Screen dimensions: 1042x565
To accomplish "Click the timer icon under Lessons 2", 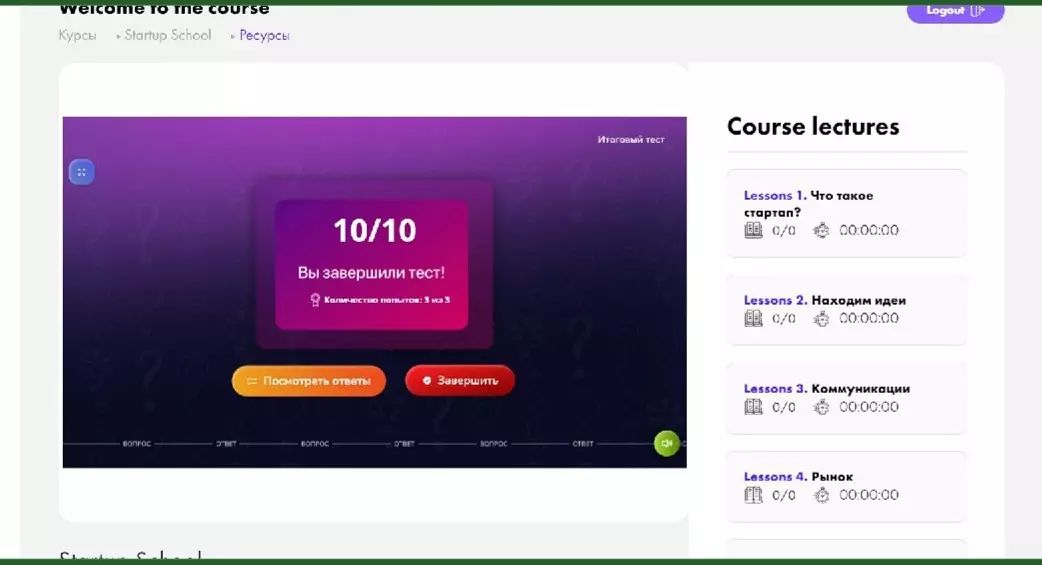I will (x=821, y=318).
